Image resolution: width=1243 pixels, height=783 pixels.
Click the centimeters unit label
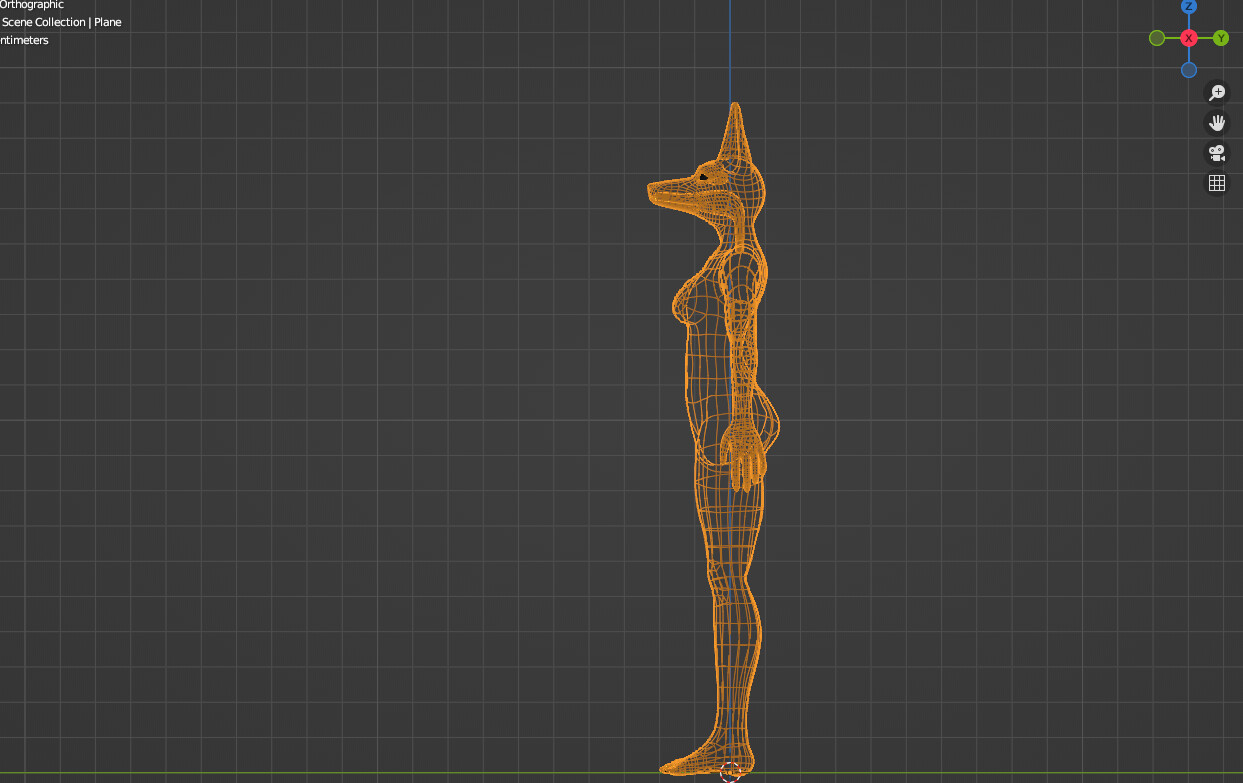tap(24, 39)
